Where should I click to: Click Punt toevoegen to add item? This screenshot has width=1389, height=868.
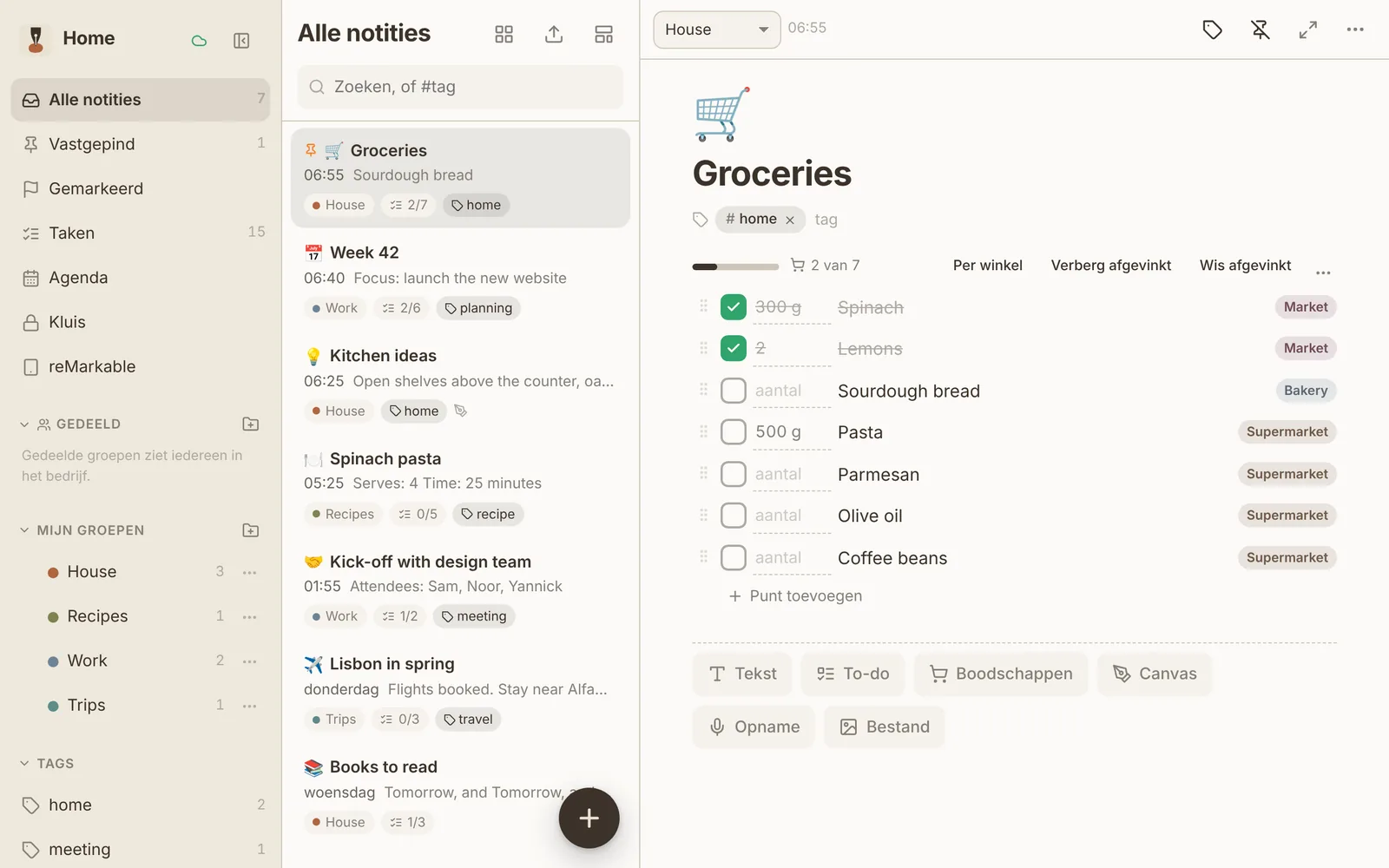(x=795, y=596)
